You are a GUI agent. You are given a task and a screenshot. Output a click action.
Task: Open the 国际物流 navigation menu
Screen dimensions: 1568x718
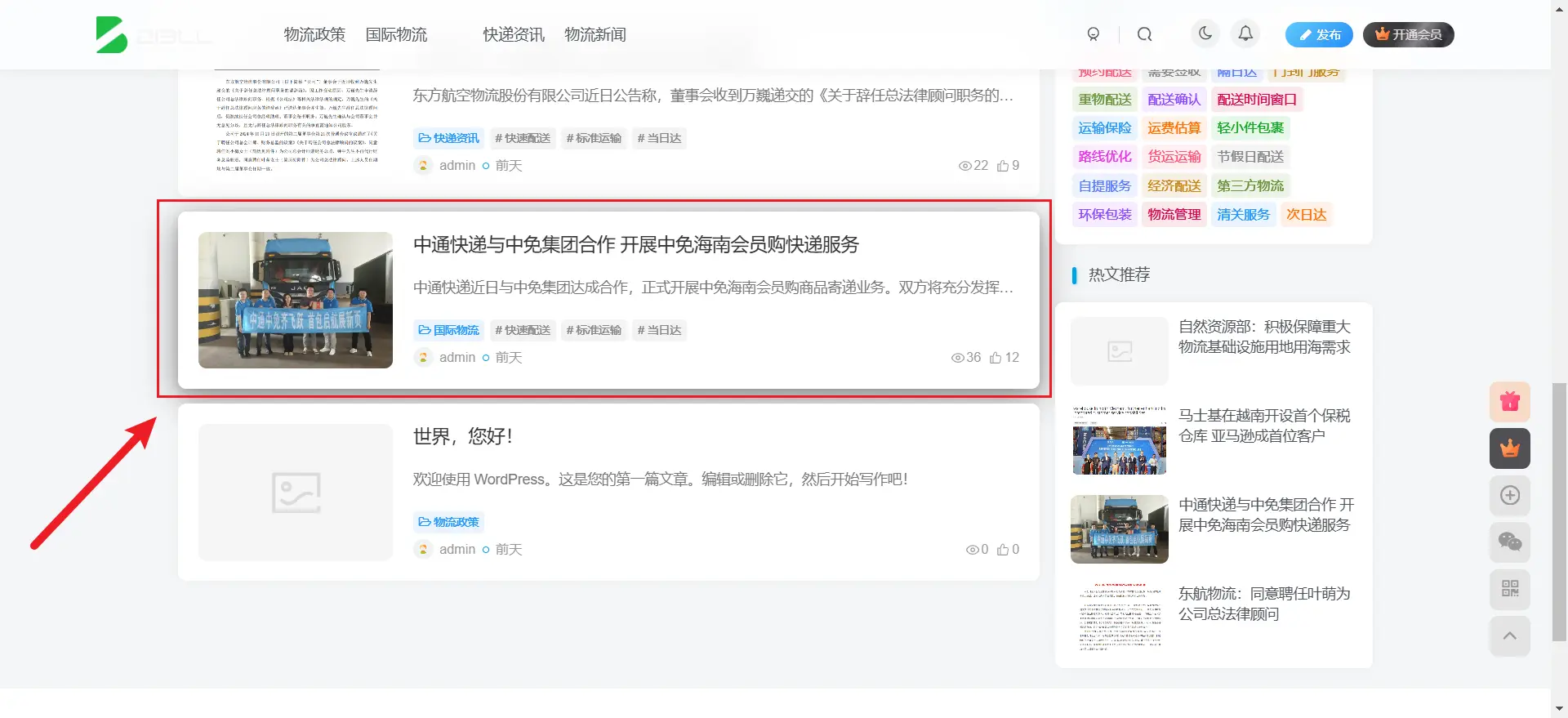396,34
